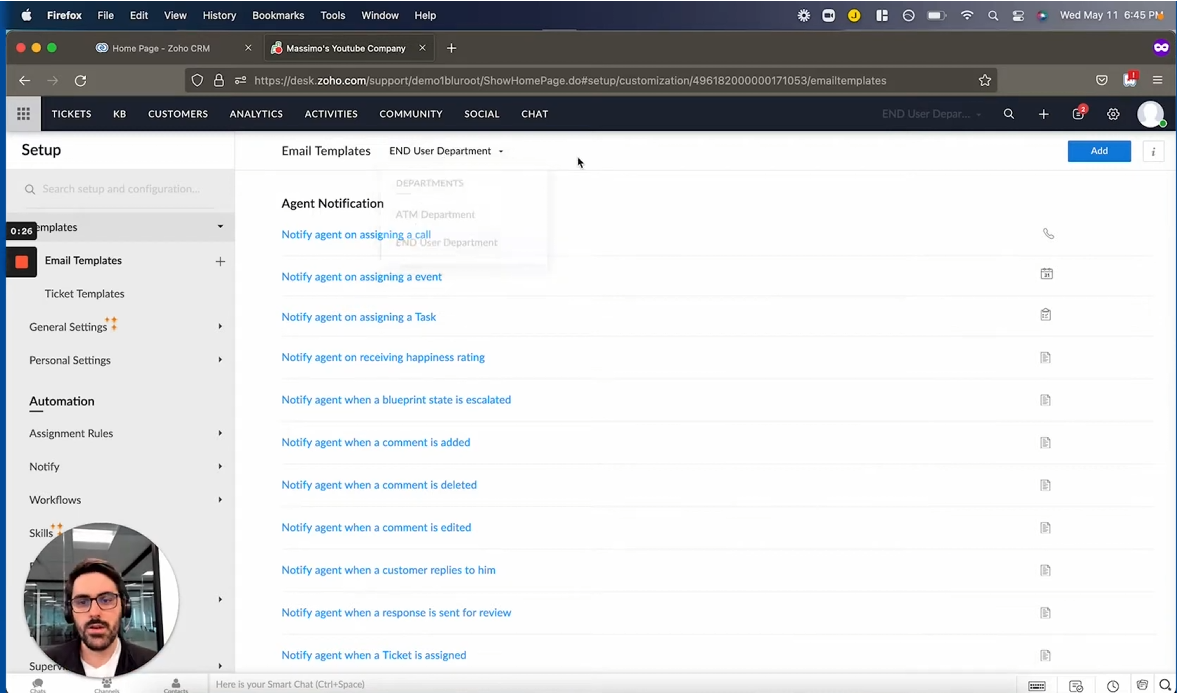Go to the TICKETS tab

pyautogui.click(x=71, y=114)
